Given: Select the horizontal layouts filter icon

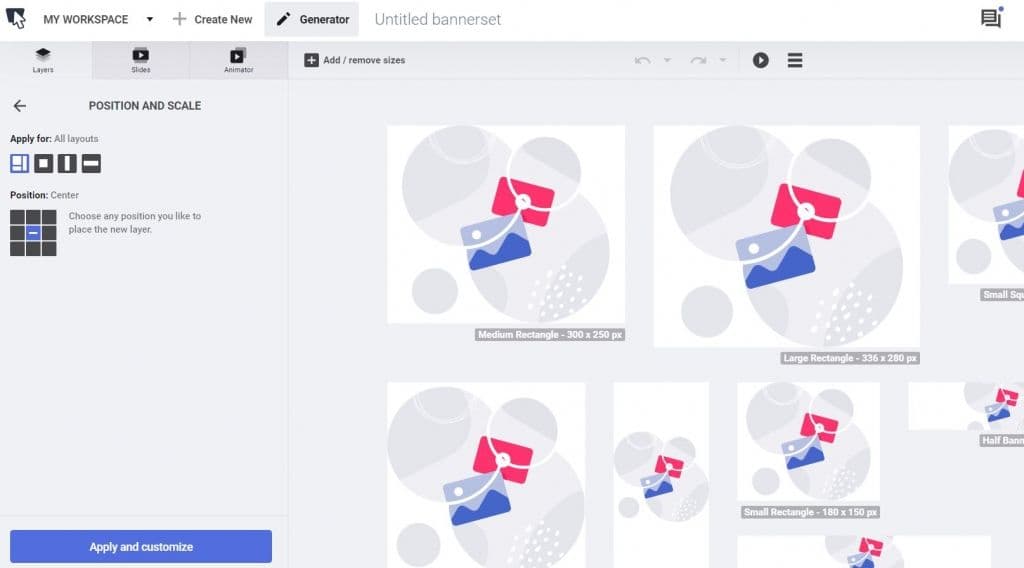Looking at the screenshot, I should click(91, 163).
